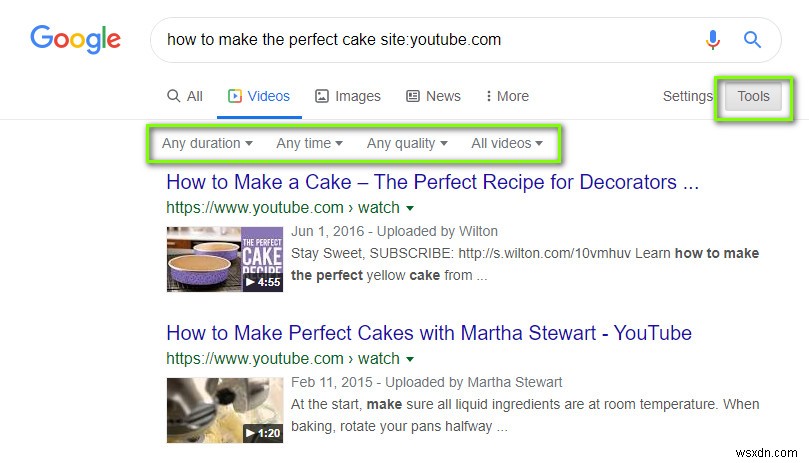Expand the Any duration filter

click(x=207, y=143)
